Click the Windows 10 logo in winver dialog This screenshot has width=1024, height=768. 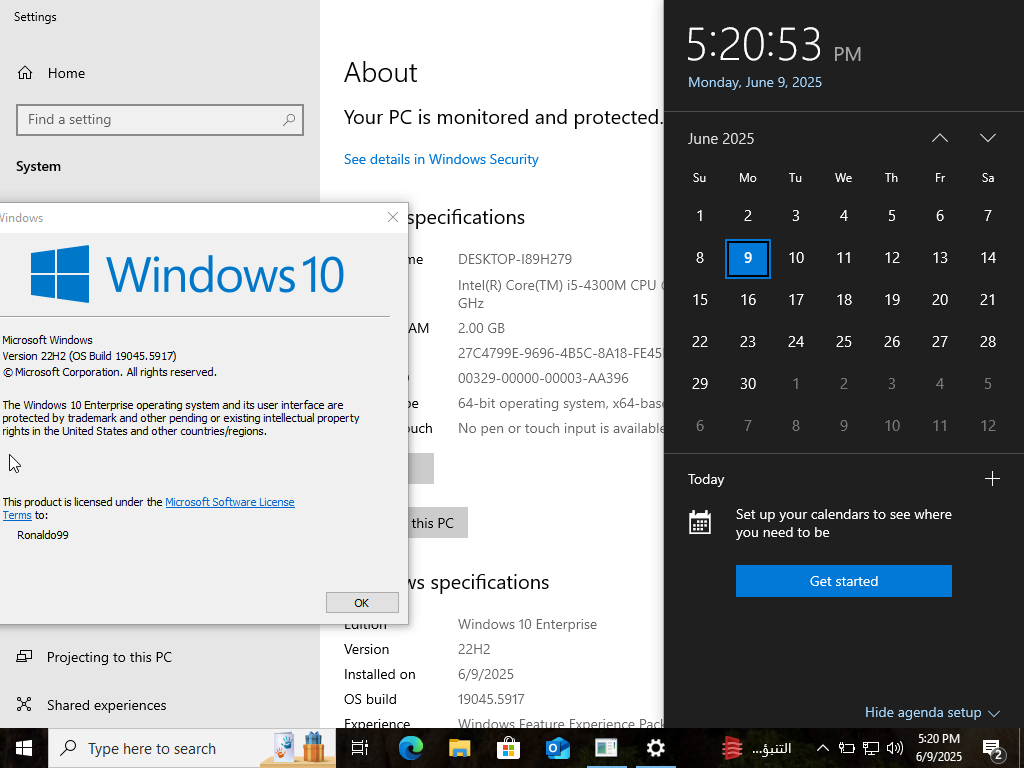pos(187,274)
